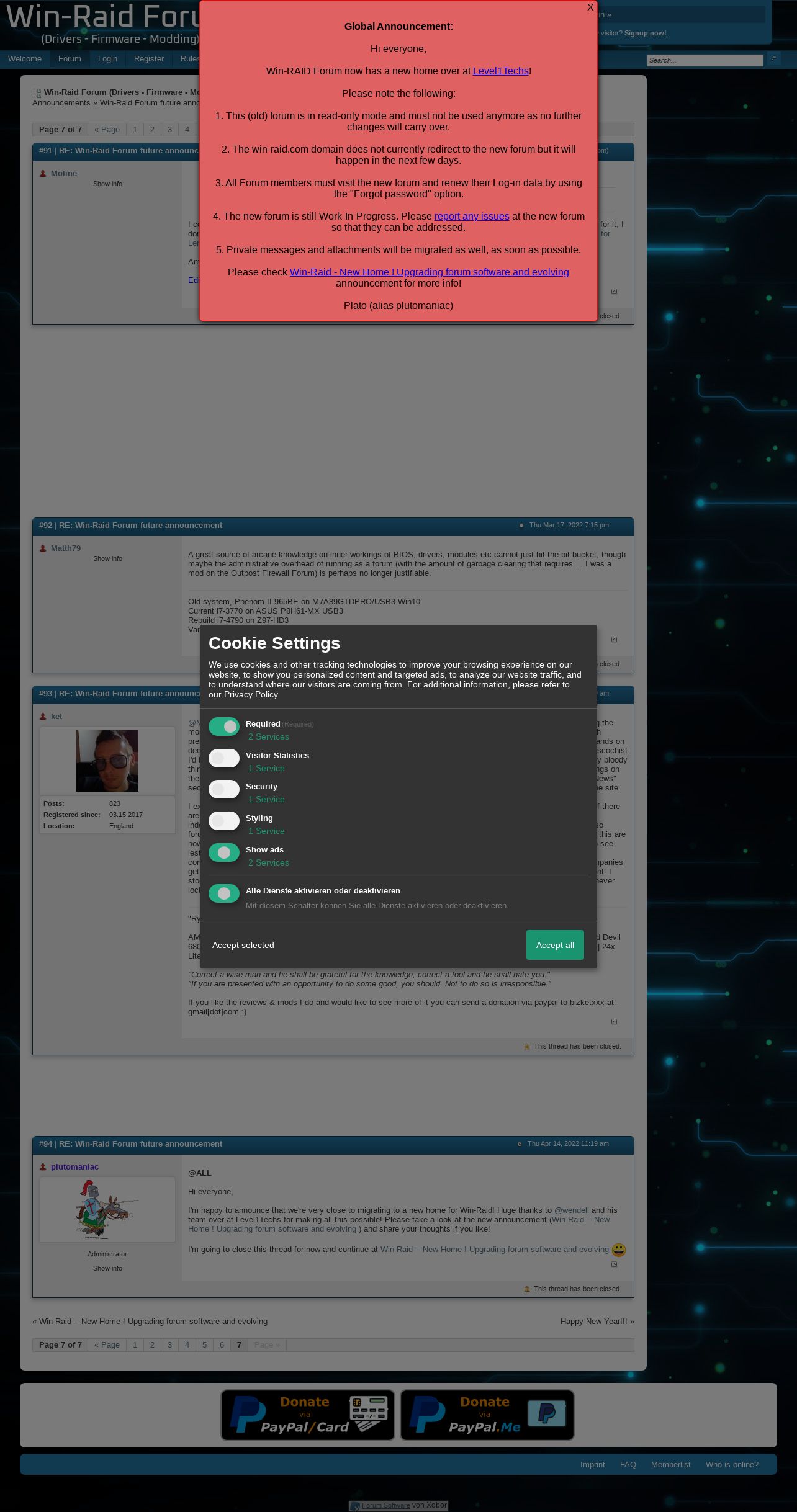Open next thread Happy New Year!!! link
797x1512 pixels.
point(594,1322)
